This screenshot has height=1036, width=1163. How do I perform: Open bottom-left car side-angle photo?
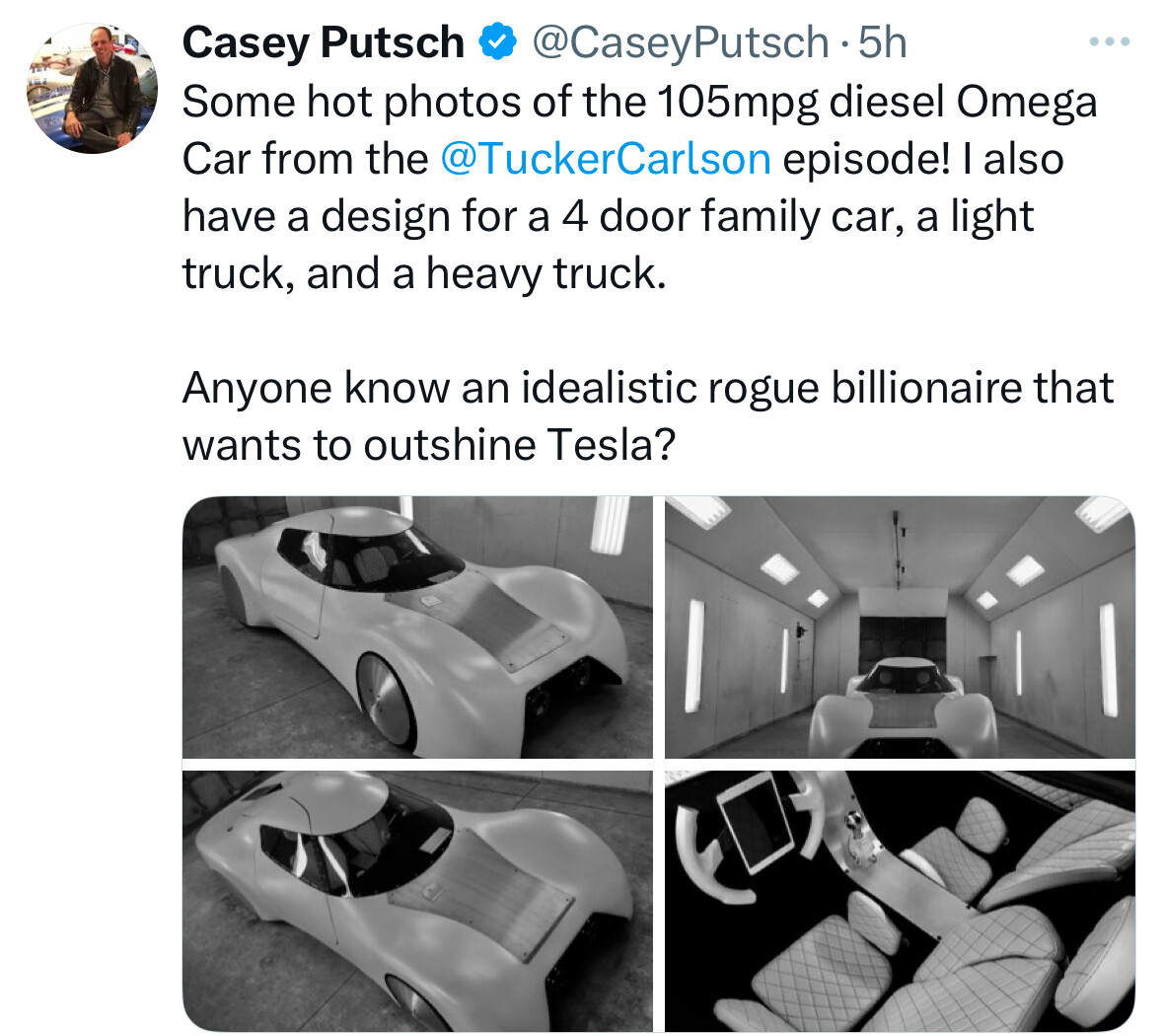pyautogui.click(x=417, y=901)
